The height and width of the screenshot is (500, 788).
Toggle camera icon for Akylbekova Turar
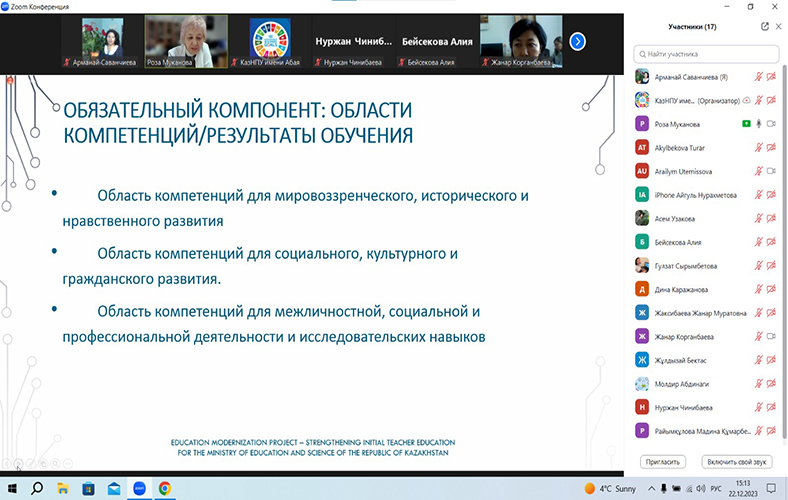point(771,147)
